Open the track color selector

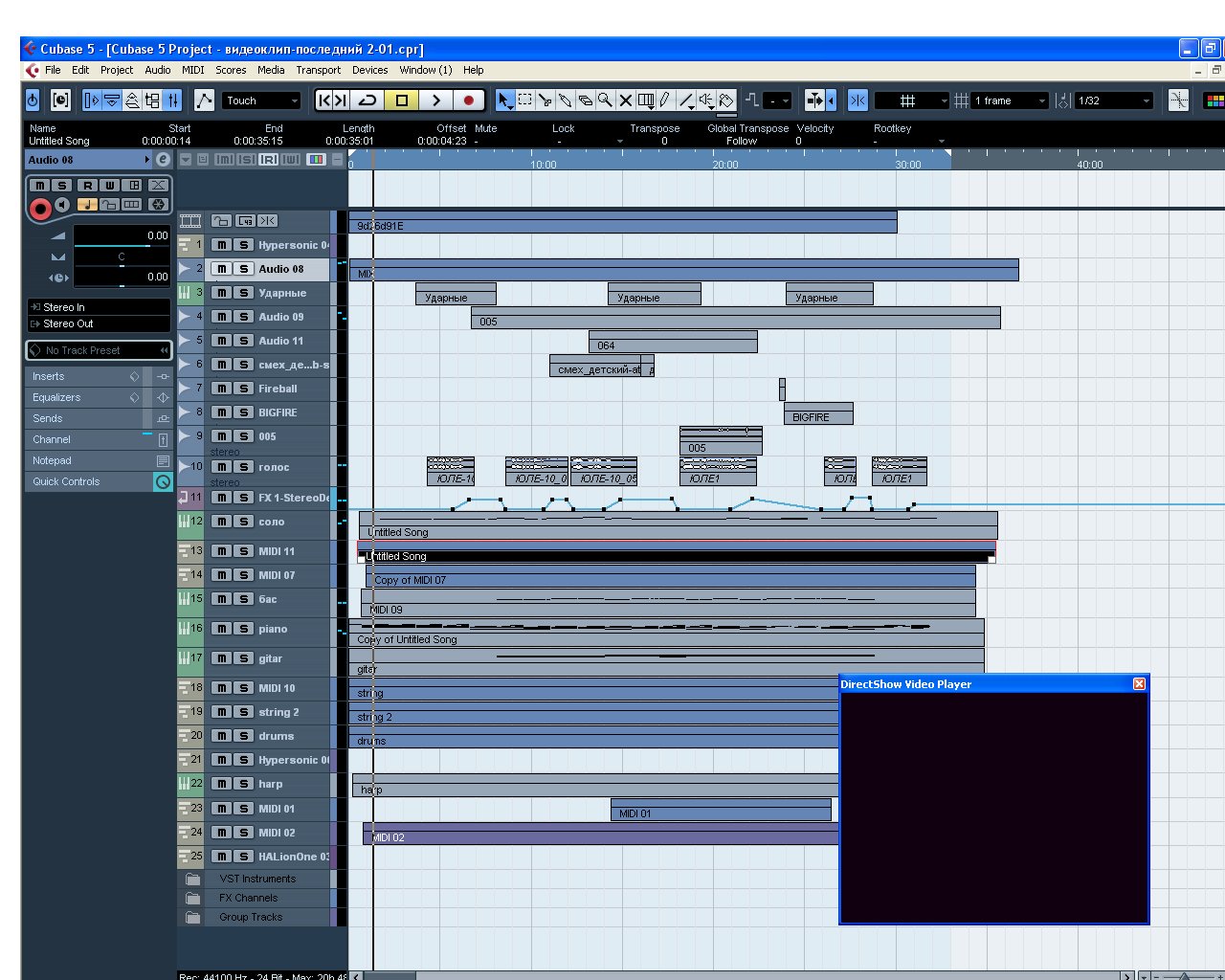(1214, 100)
